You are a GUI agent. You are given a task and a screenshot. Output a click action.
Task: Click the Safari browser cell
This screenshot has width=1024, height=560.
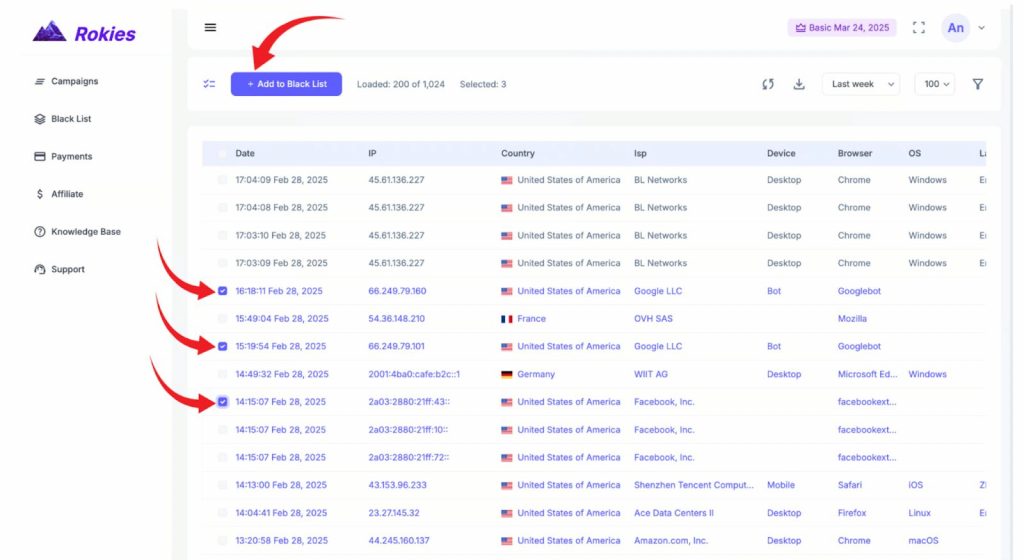point(850,486)
